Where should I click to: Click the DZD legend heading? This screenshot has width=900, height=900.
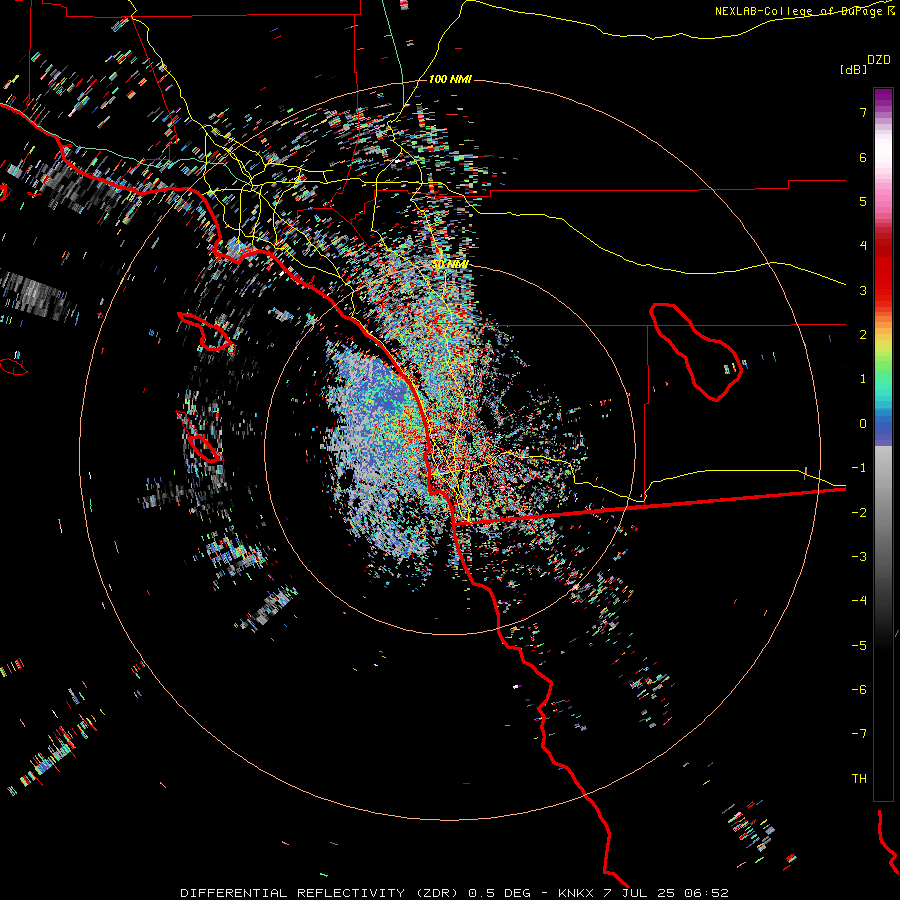tap(879, 60)
